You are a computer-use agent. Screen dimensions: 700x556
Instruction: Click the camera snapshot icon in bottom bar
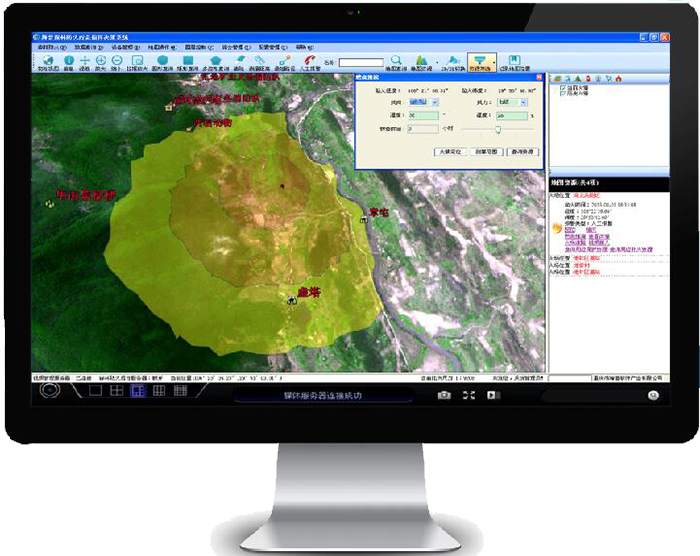click(x=443, y=396)
